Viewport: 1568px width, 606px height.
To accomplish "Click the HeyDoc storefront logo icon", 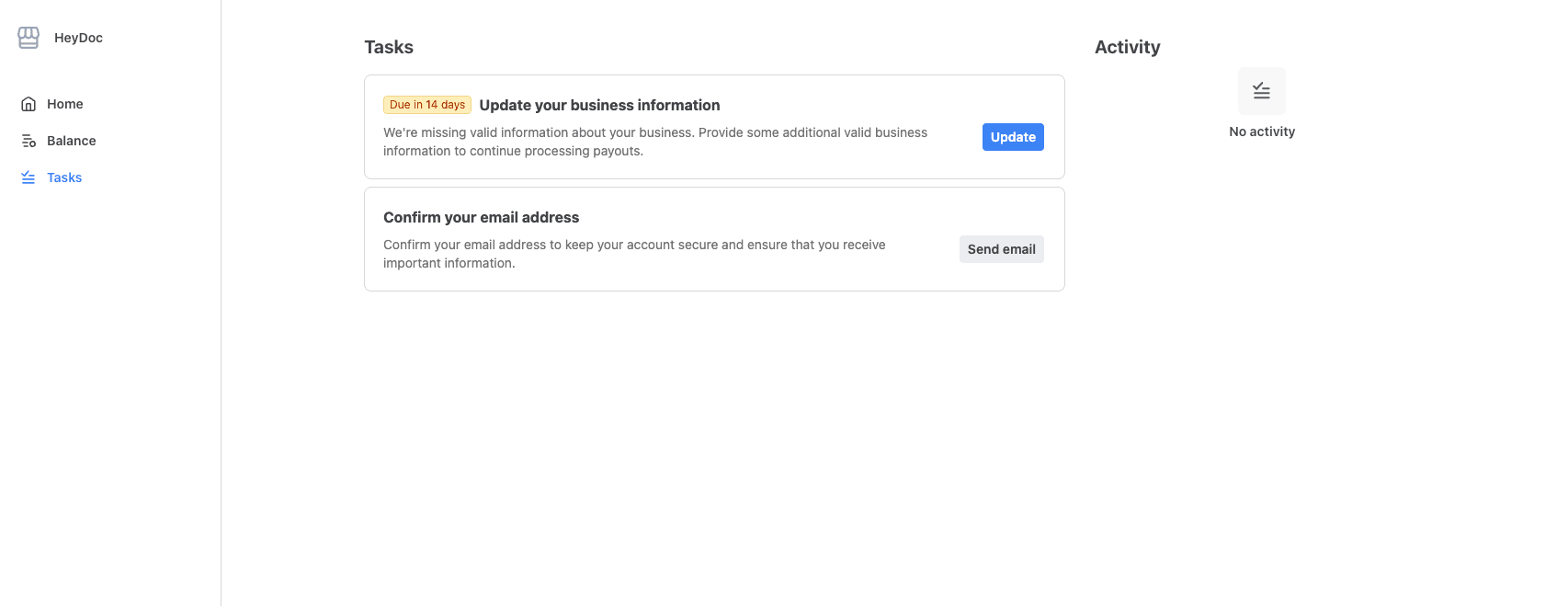I will [28, 38].
